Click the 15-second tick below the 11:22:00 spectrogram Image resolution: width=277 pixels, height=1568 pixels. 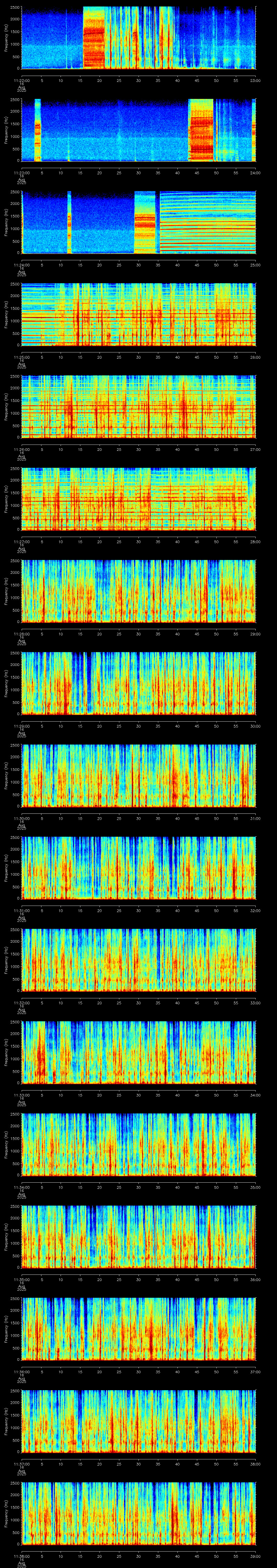(80, 80)
